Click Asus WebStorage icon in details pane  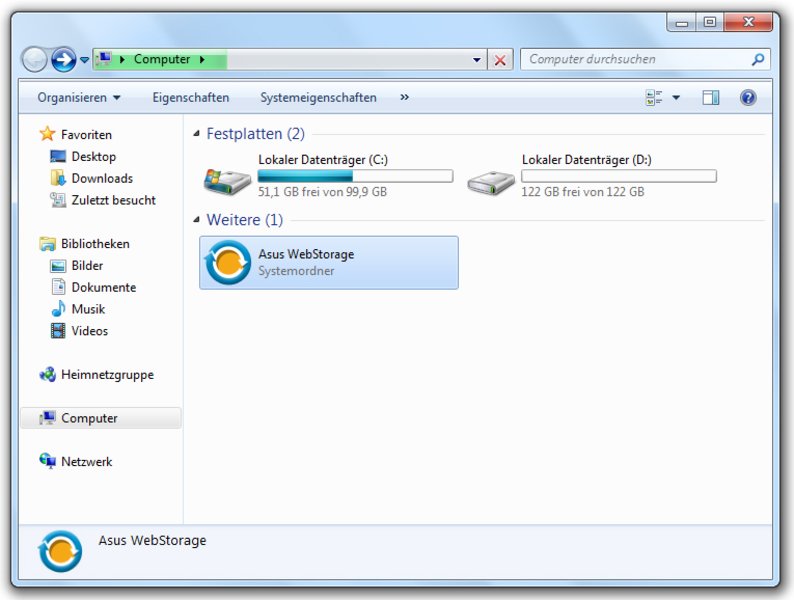click(x=60, y=551)
